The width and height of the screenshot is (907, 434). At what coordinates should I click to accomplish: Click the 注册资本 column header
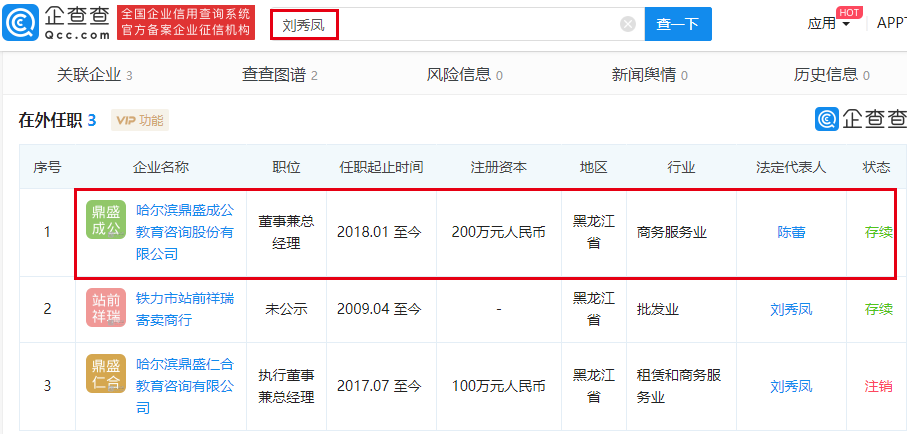point(499,167)
